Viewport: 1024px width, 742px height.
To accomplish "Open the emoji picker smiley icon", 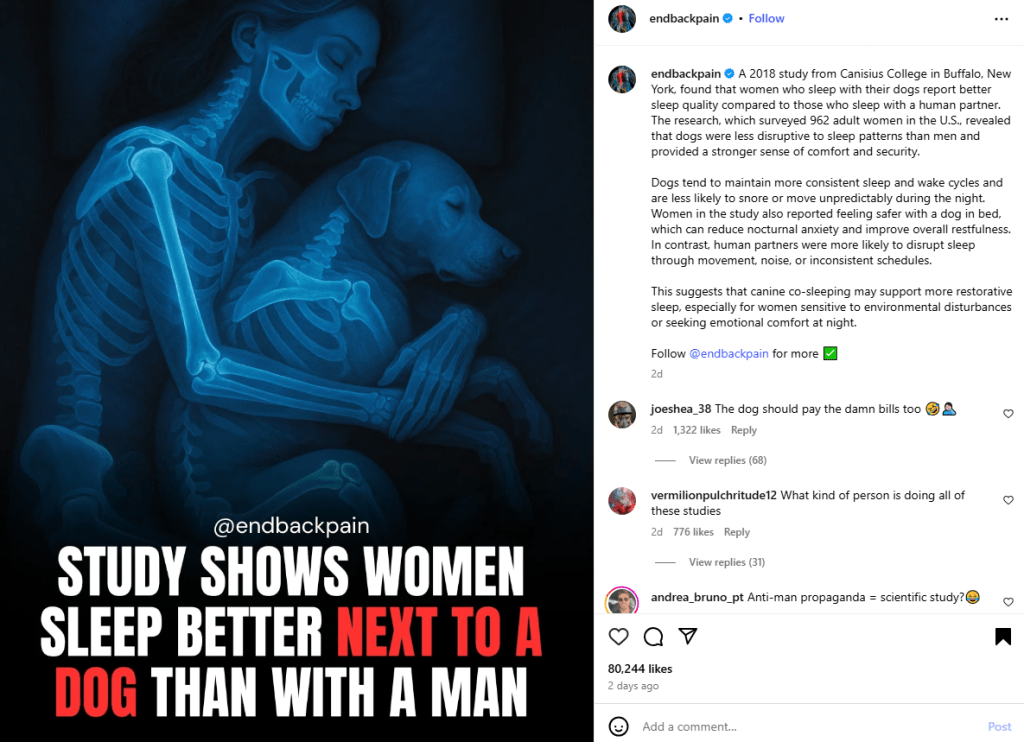I will click(x=618, y=726).
